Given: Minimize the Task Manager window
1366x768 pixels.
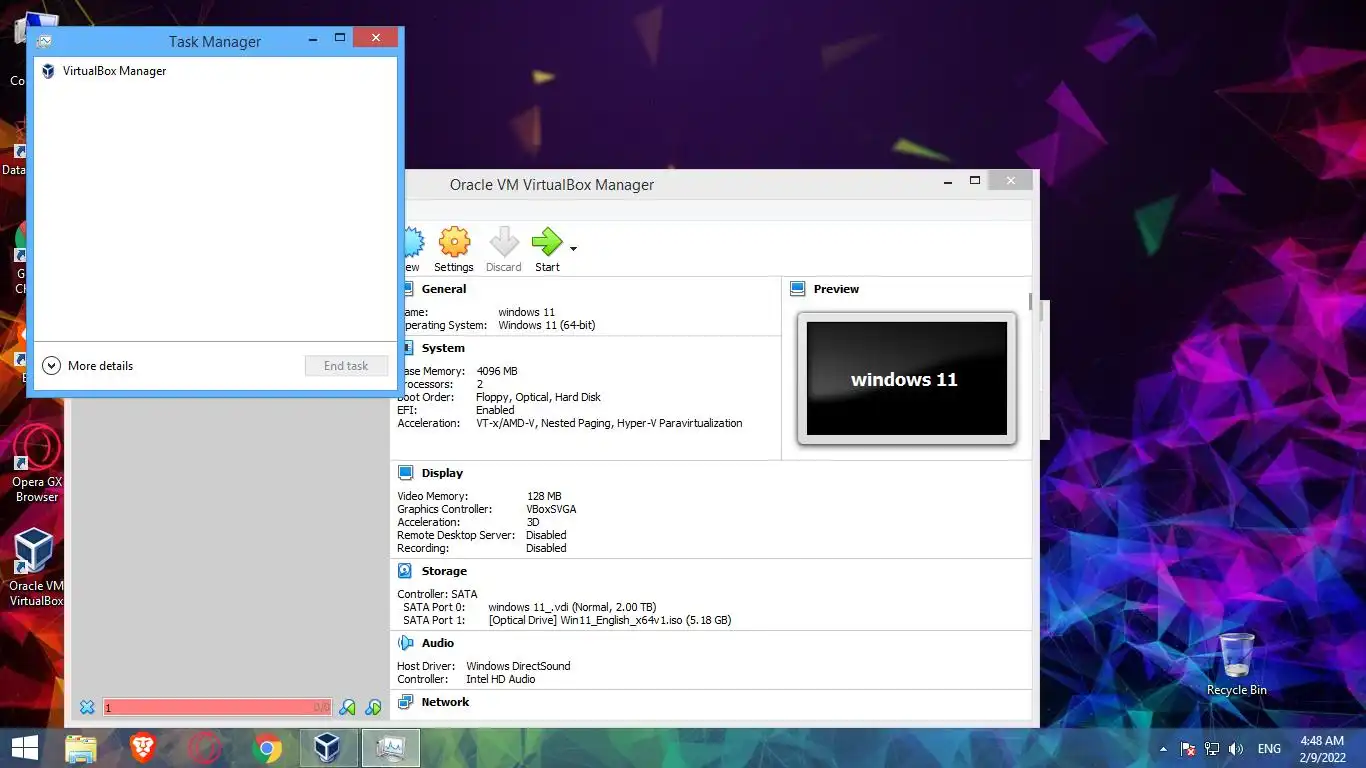Looking at the screenshot, I should click(x=313, y=38).
